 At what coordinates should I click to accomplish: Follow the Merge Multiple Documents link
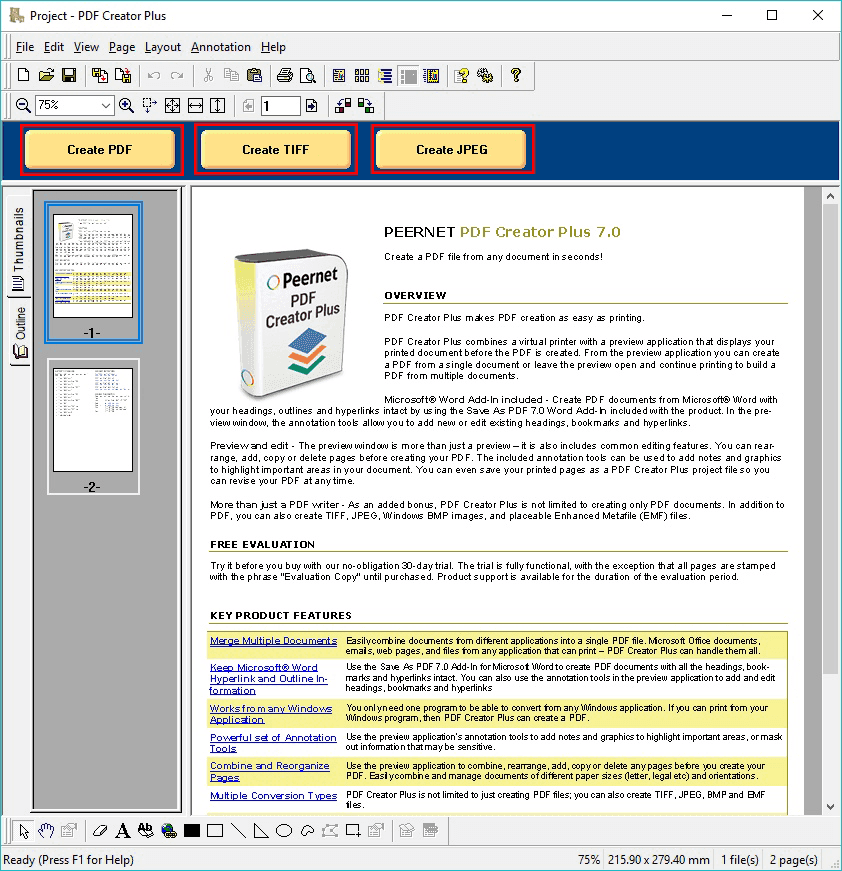pos(273,640)
